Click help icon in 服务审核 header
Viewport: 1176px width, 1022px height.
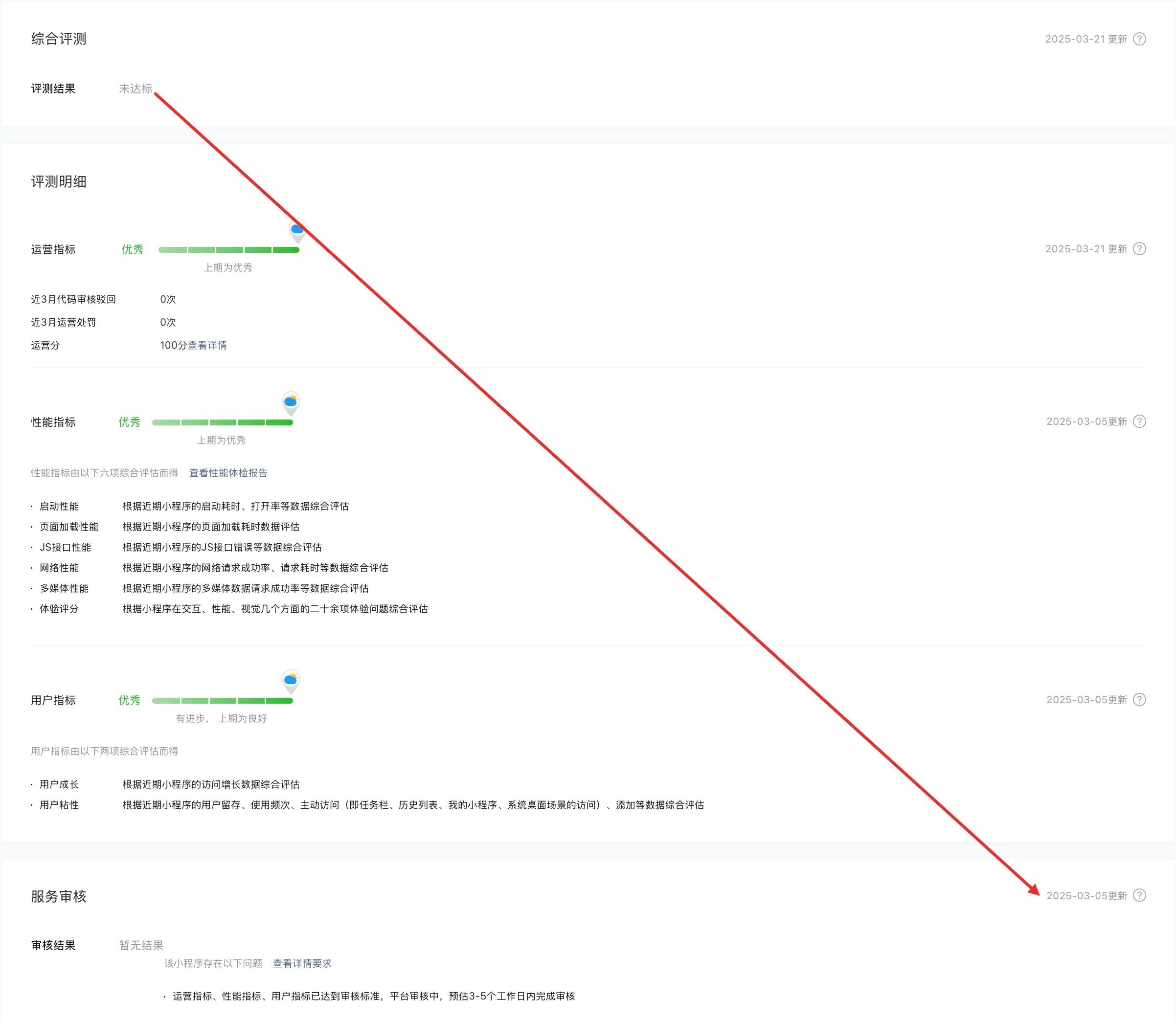[1139, 895]
